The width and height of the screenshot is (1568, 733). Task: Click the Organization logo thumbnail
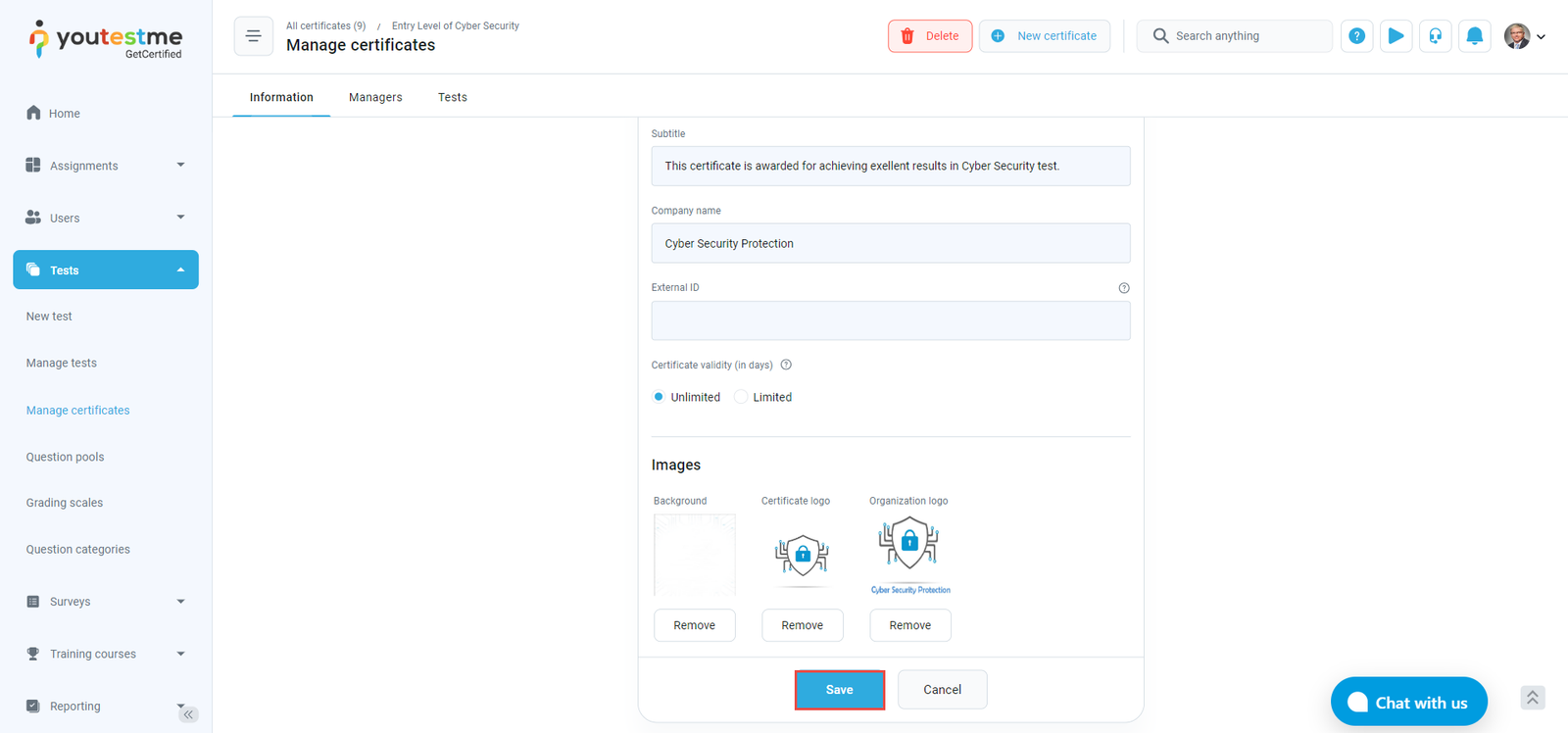pos(910,555)
